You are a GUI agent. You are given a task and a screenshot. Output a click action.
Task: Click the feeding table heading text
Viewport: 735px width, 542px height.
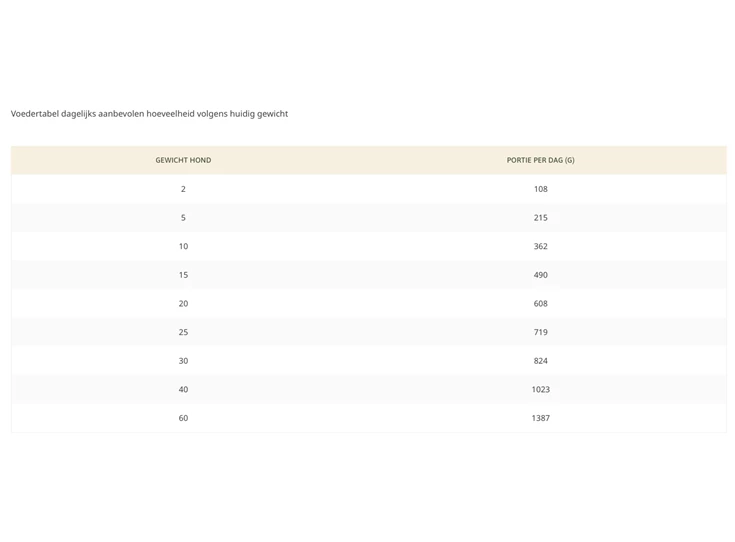pyautogui.click(x=149, y=114)
